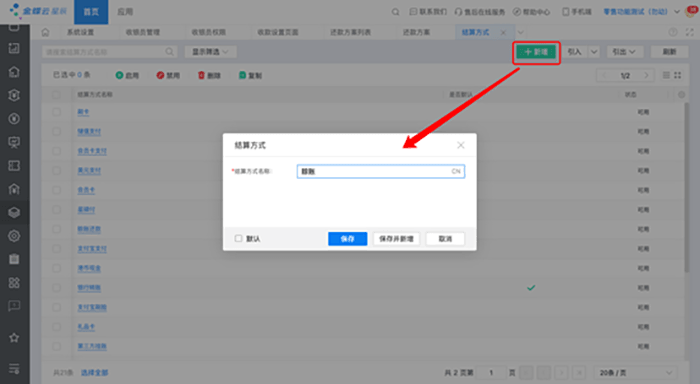The height and width of the screenshot is (384, 700).
Task: Expand the tab overflow chevron
Action: coord(520,32)
